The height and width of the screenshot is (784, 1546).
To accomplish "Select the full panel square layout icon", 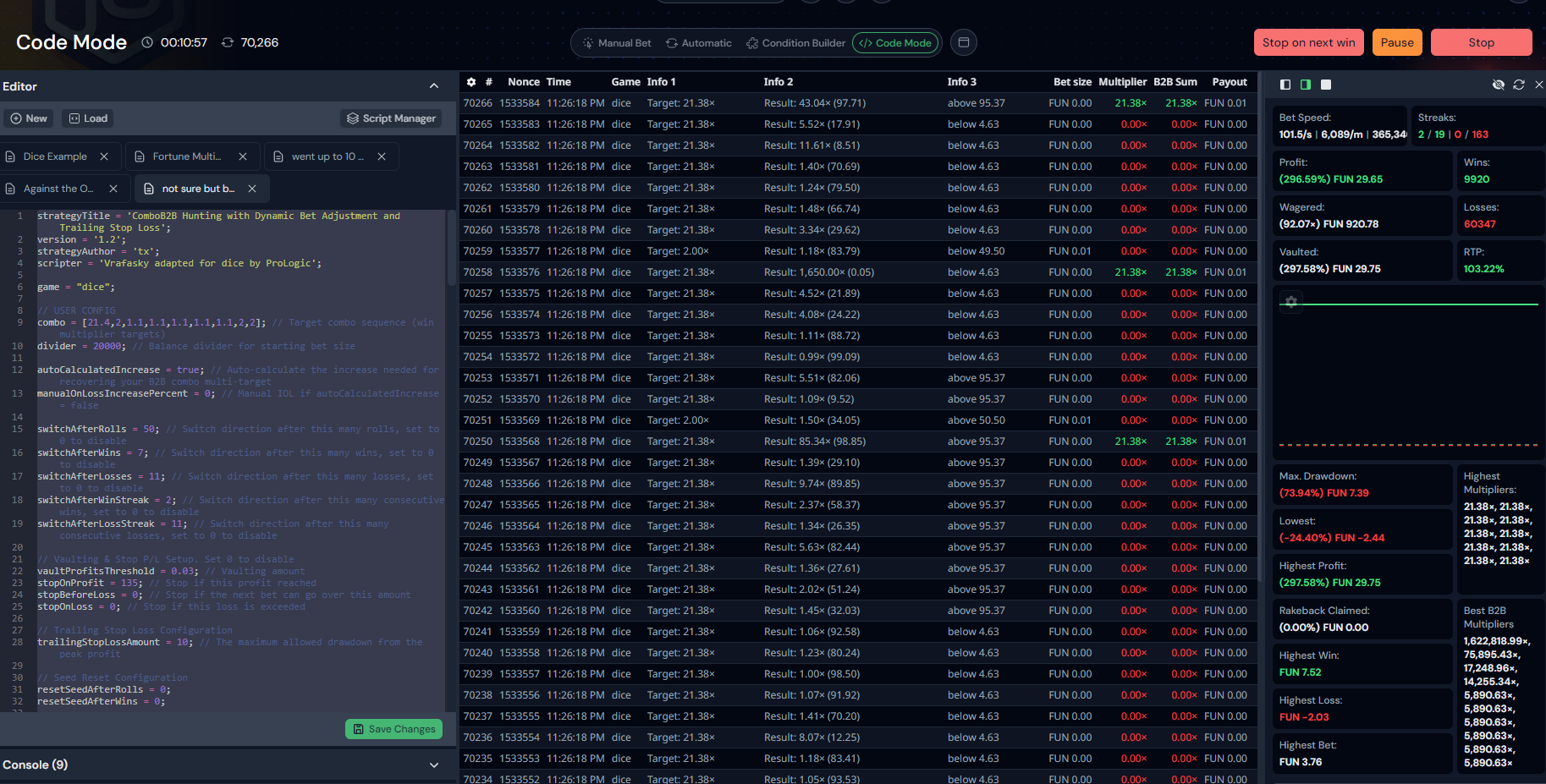I will click(x=1326, y=85).
